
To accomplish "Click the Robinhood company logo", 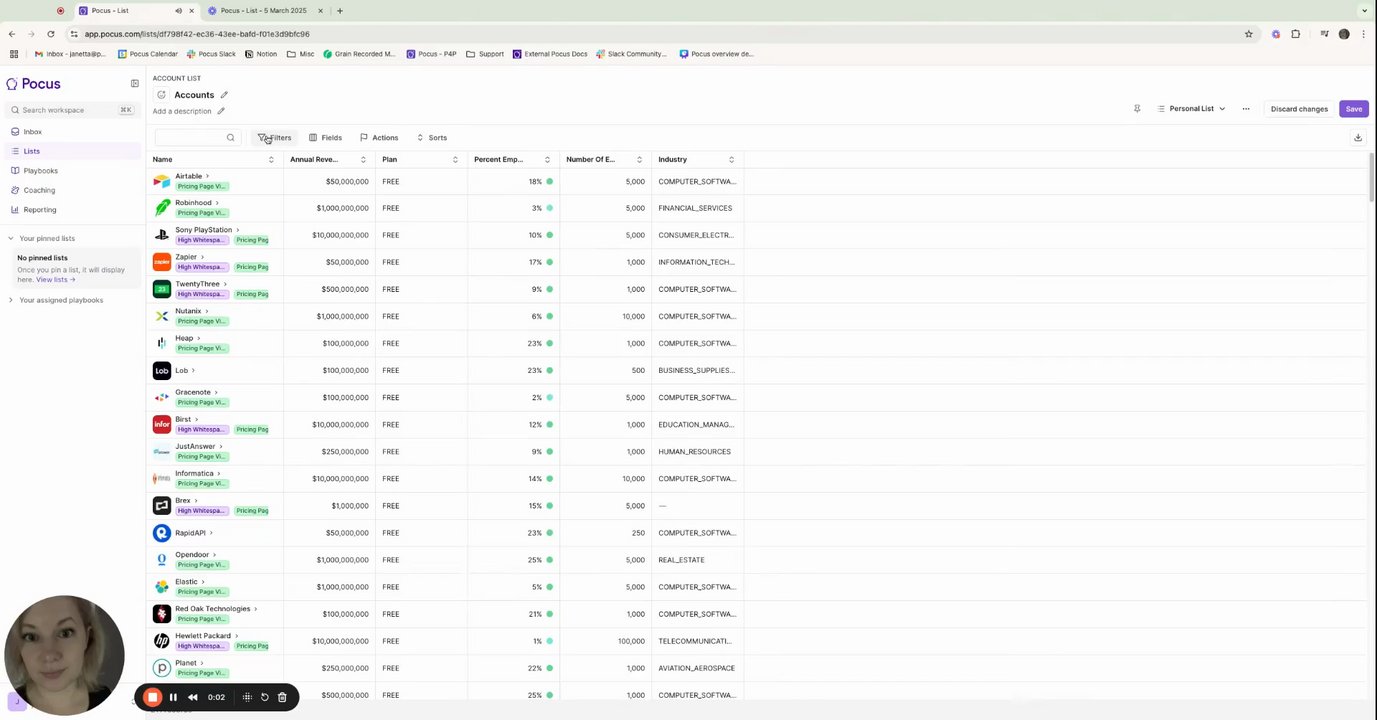I will point(162,208).
